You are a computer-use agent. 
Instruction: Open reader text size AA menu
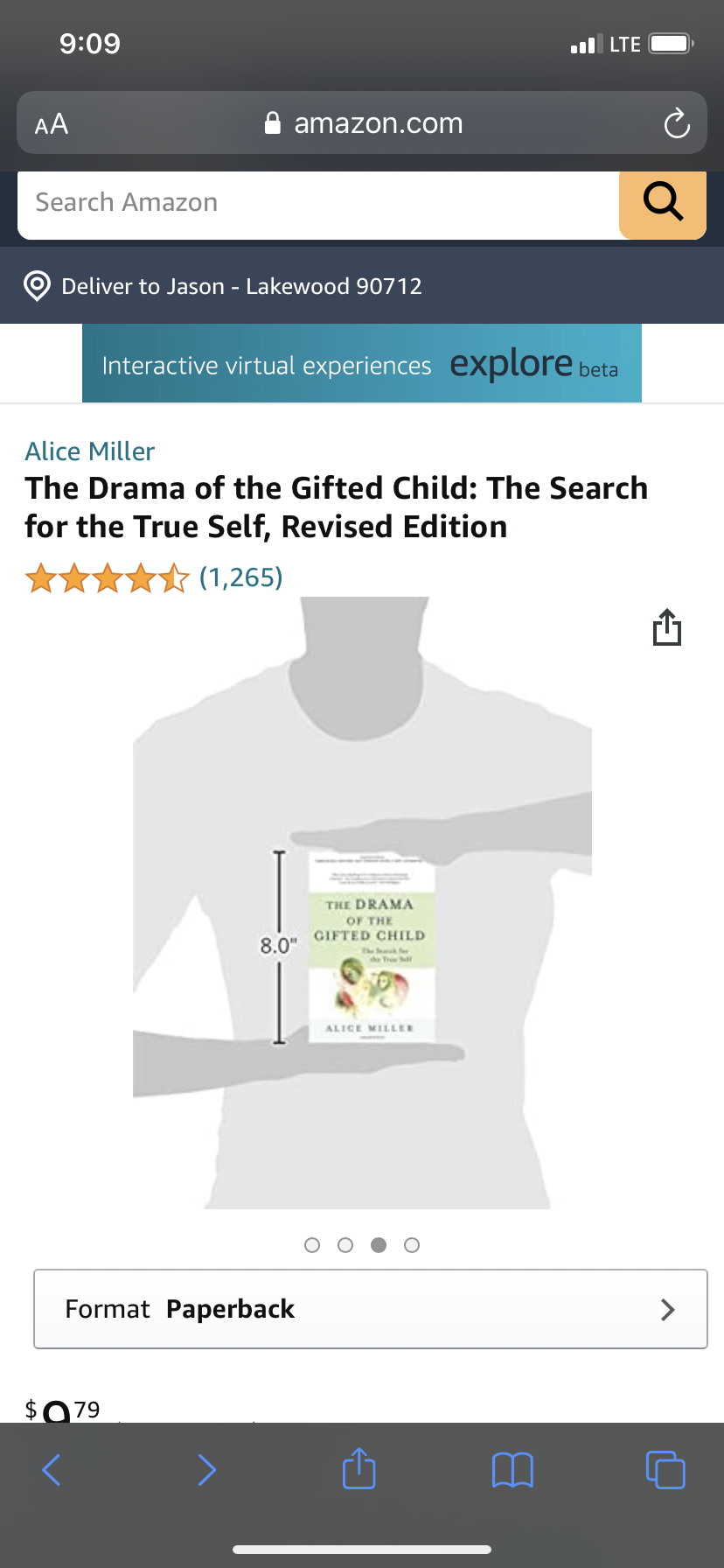(52, 124)
